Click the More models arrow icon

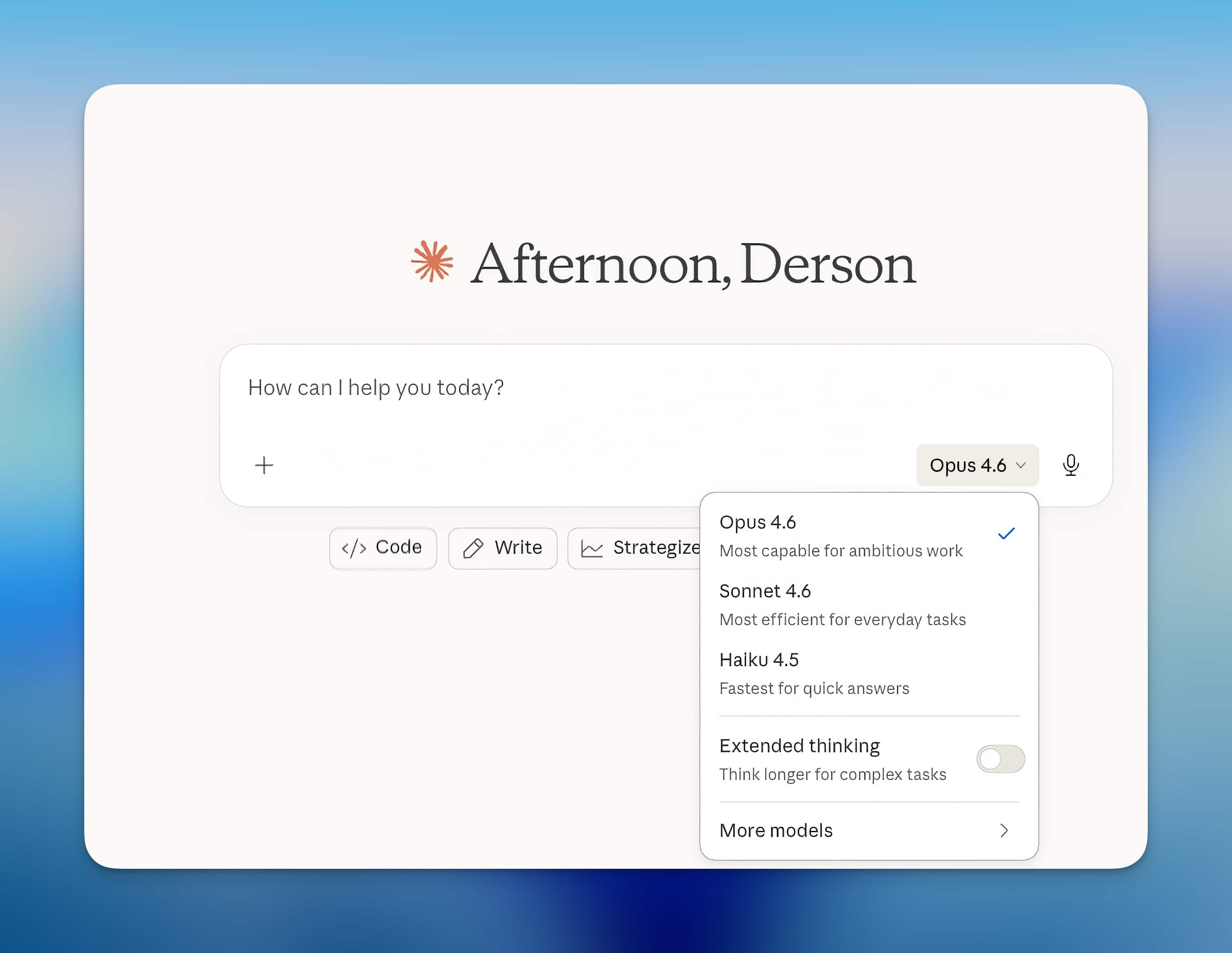tap(1004, 830)
